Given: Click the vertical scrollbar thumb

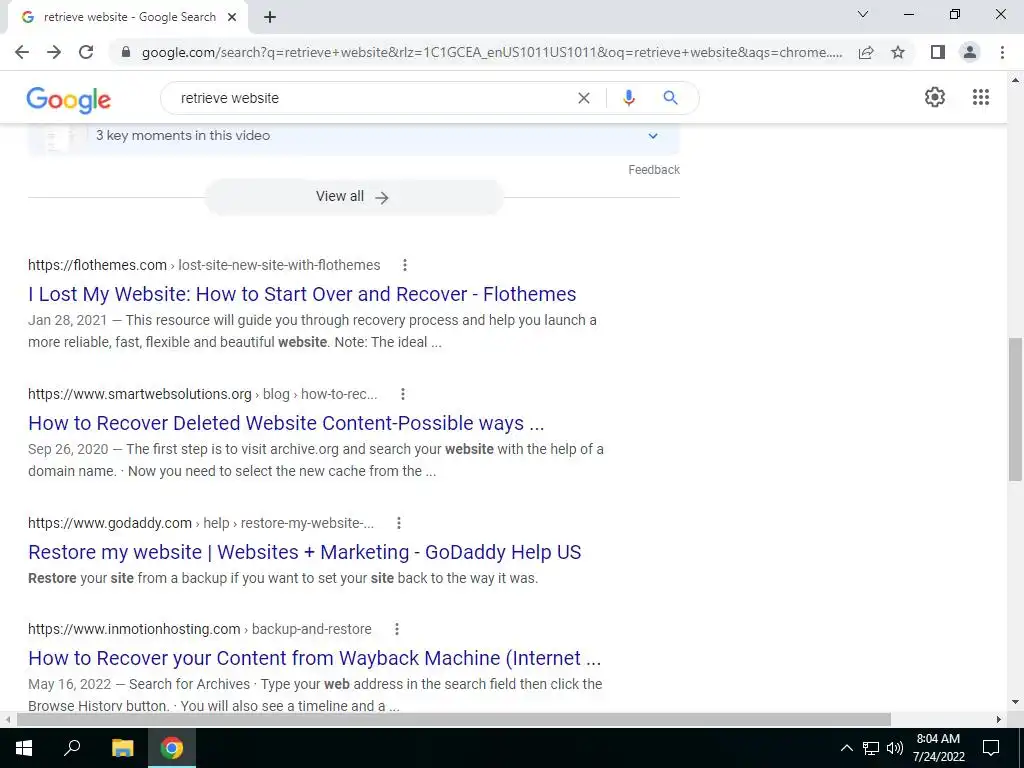Looking at the screenshot, I should (1015, 409).
